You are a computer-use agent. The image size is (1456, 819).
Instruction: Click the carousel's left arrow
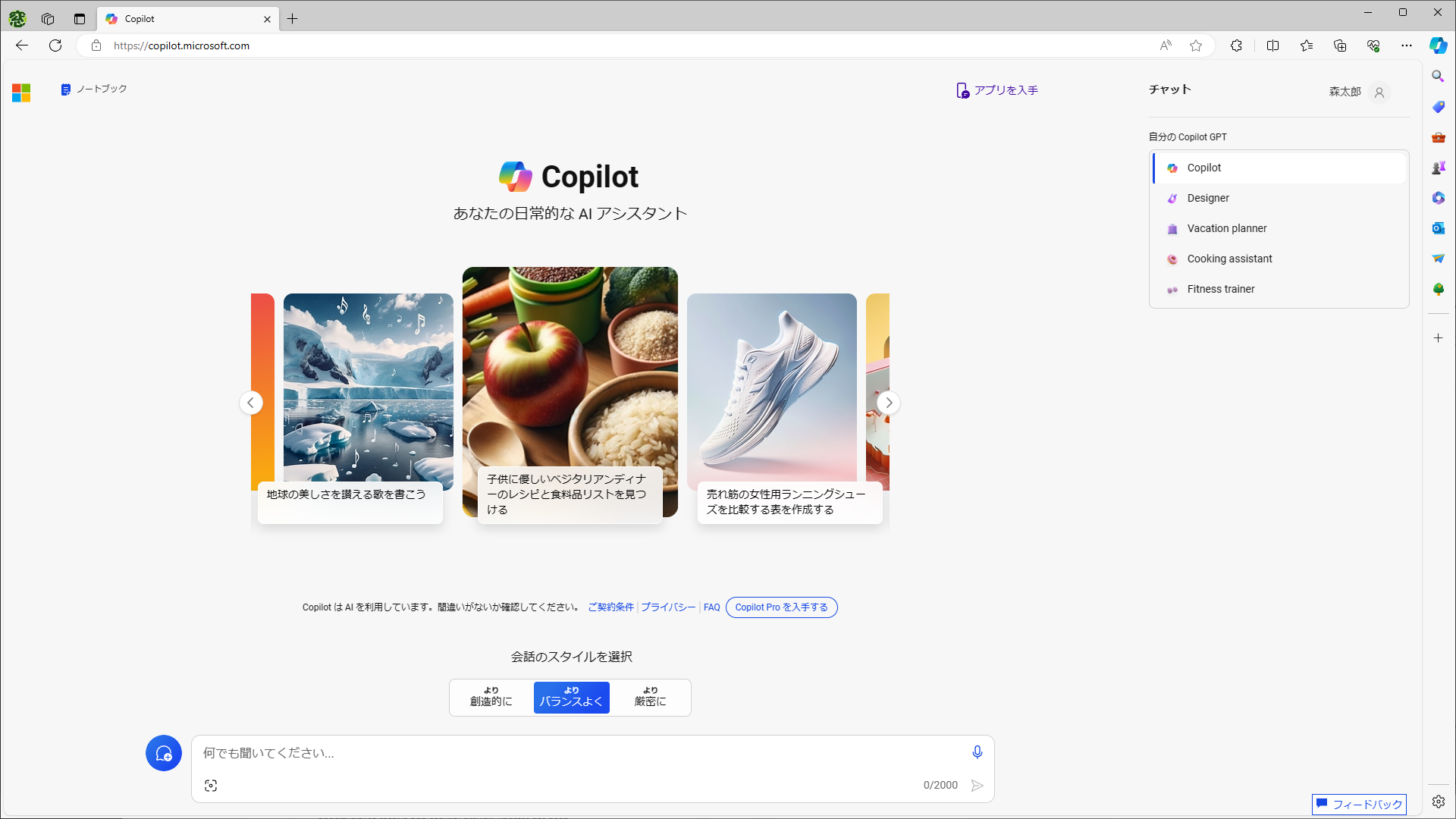(251, 403)
